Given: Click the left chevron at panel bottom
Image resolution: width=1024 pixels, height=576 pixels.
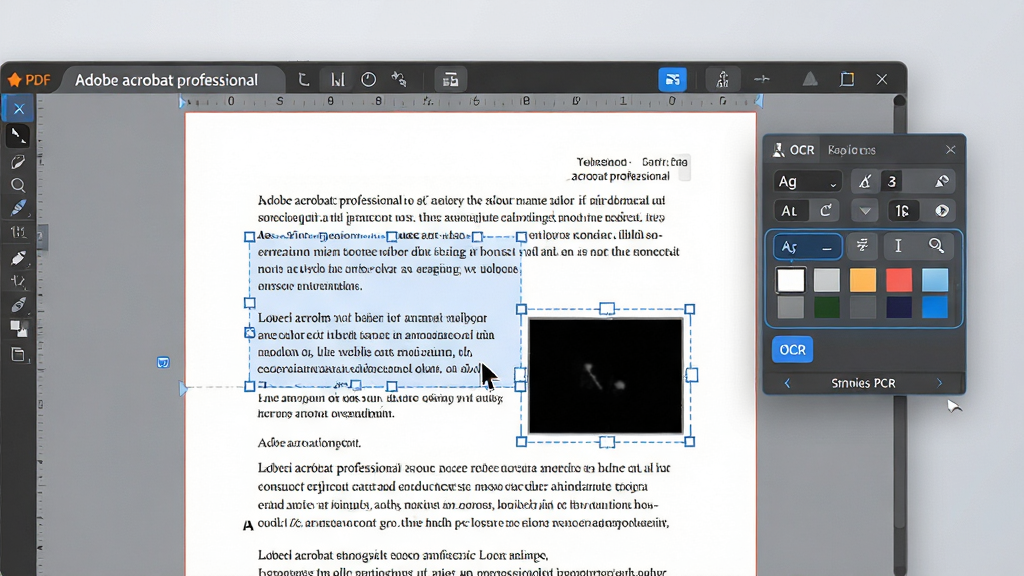Looking at the screenshot, I should click(787, 383).
